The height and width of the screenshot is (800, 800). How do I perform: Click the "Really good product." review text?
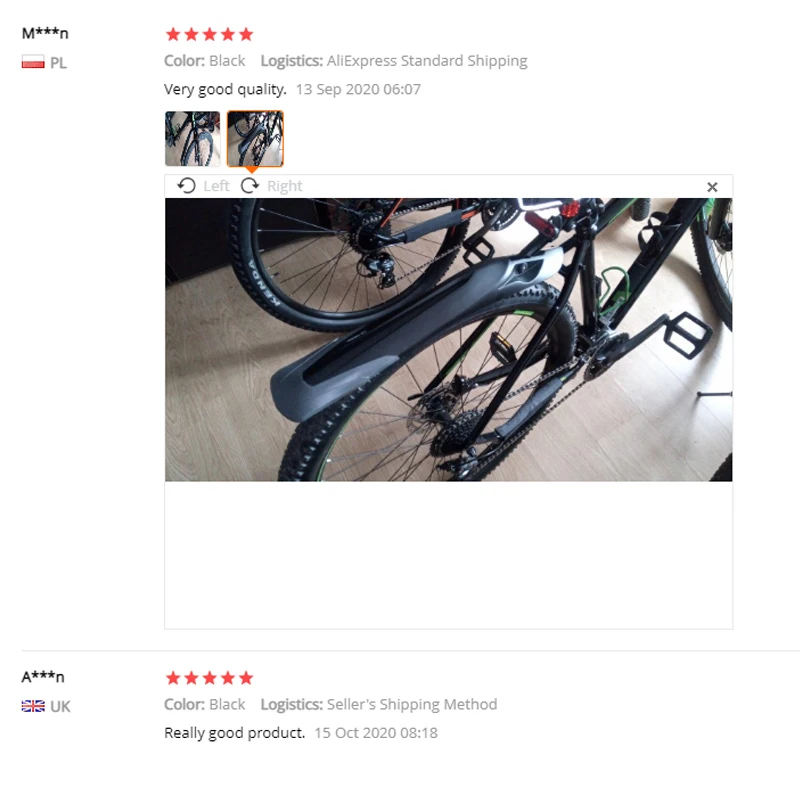pyautogui.click(x=234, y=733)
